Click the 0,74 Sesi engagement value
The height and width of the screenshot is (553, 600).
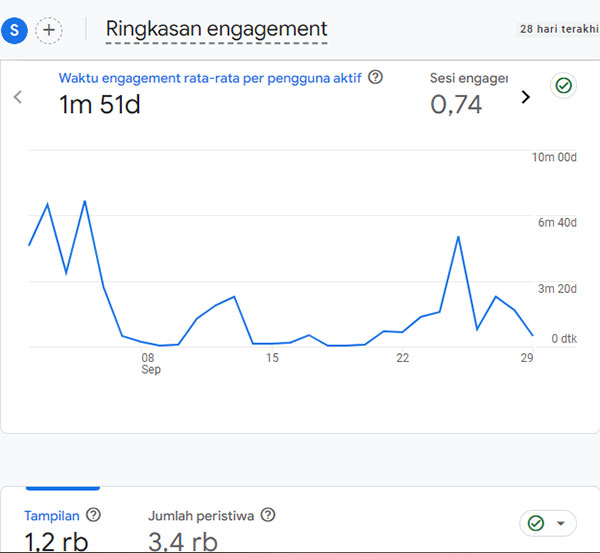[x=456, y=103]
